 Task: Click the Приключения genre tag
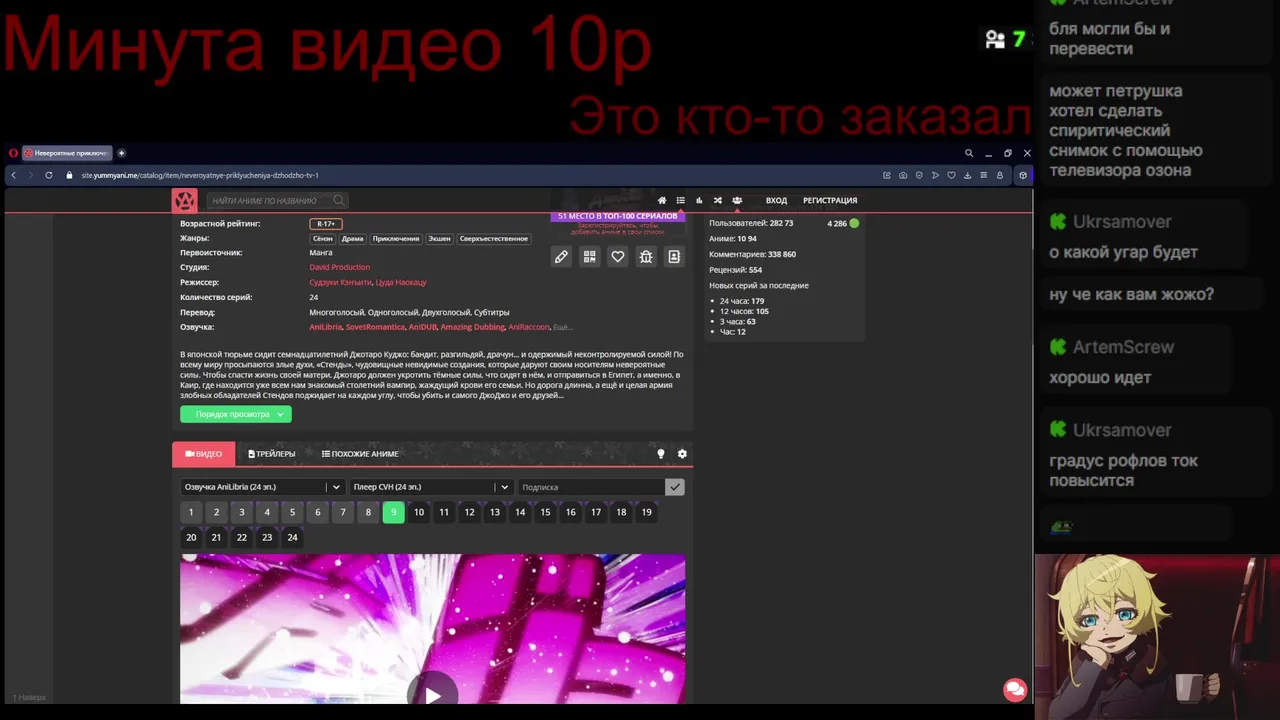pos(396,239)
